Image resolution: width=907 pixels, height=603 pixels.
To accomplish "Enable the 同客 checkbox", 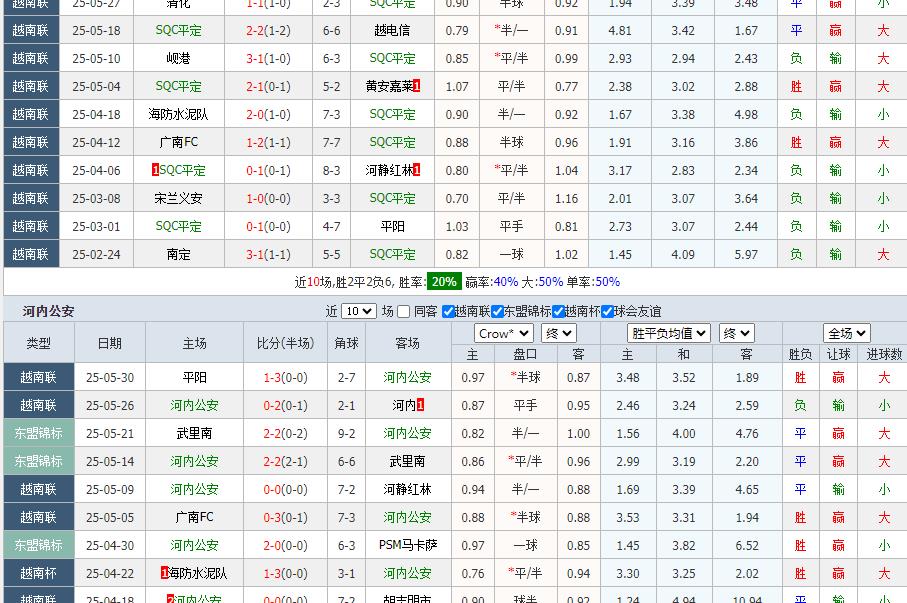I will coord(404,311).
